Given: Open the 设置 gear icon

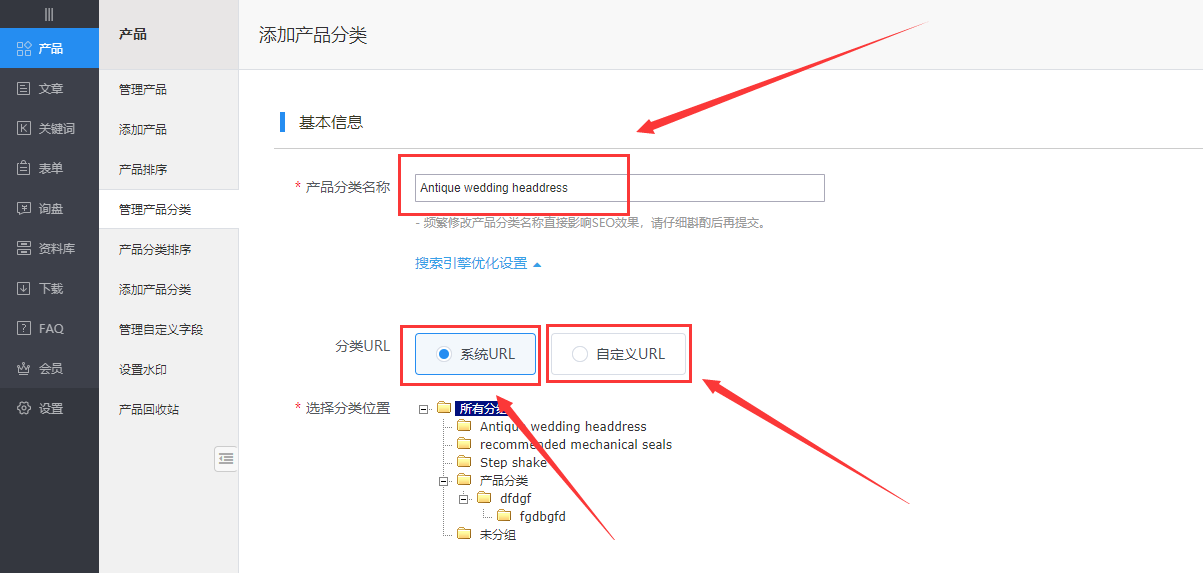Looking at the screenshot, I should tap(25, 408).
